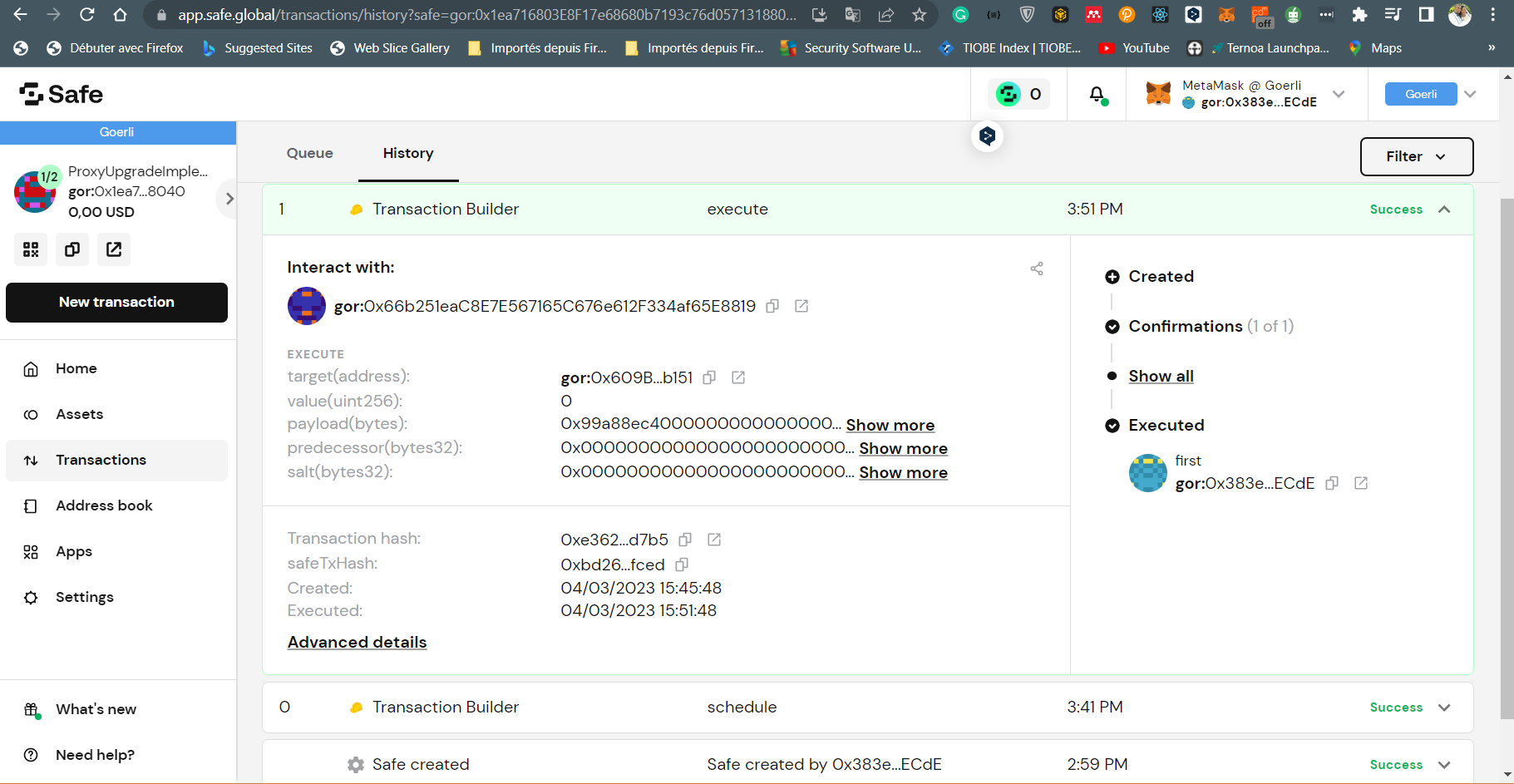Image resolution: width=1514 pixels, height=784 pixels.
Task: Open the browser Extensions puzzle icon
Action: click(1359, 15)
